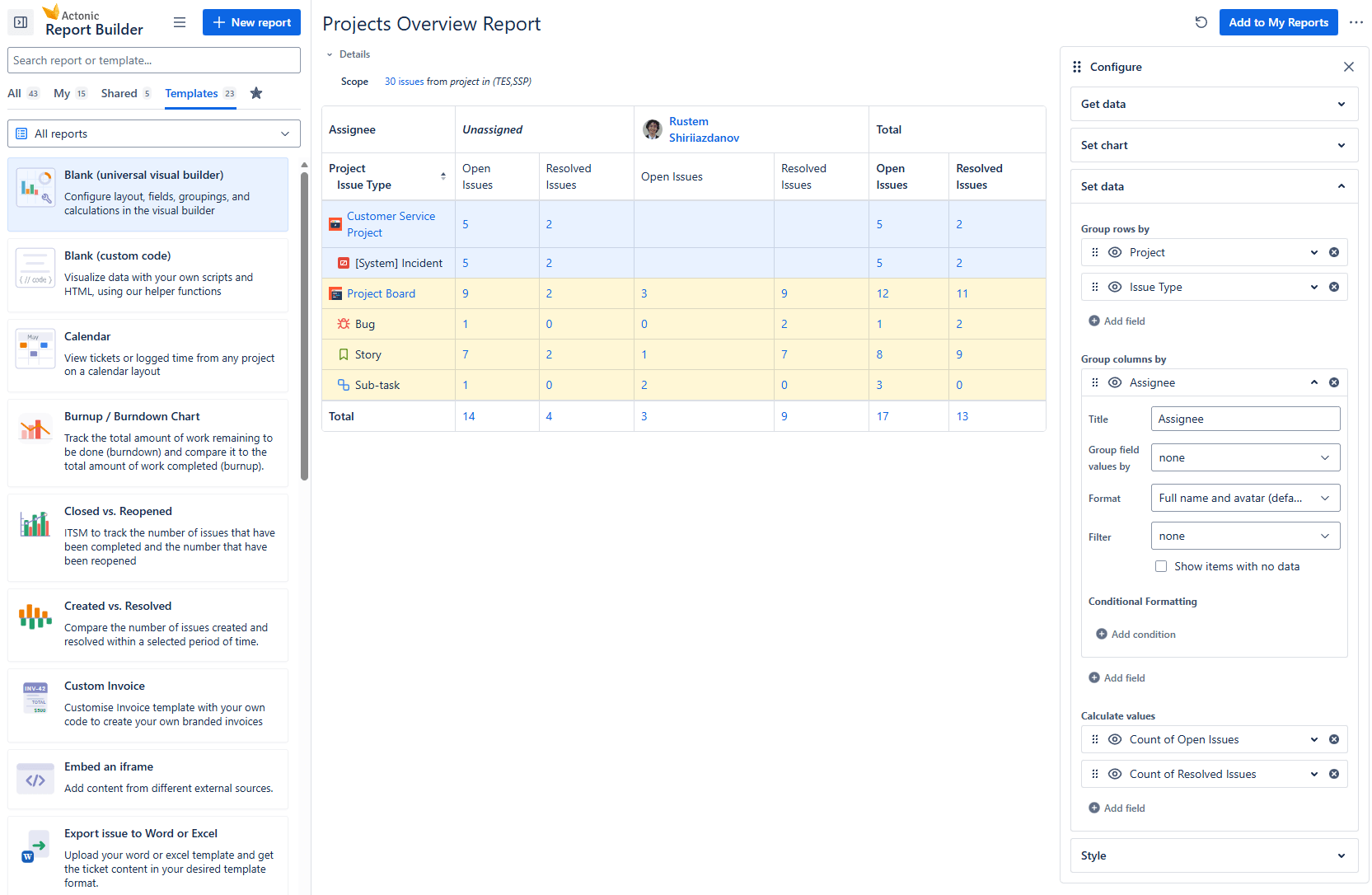1372x895 pixels.
Task: Enable Show items with no data
Action: coord(1161,566)
